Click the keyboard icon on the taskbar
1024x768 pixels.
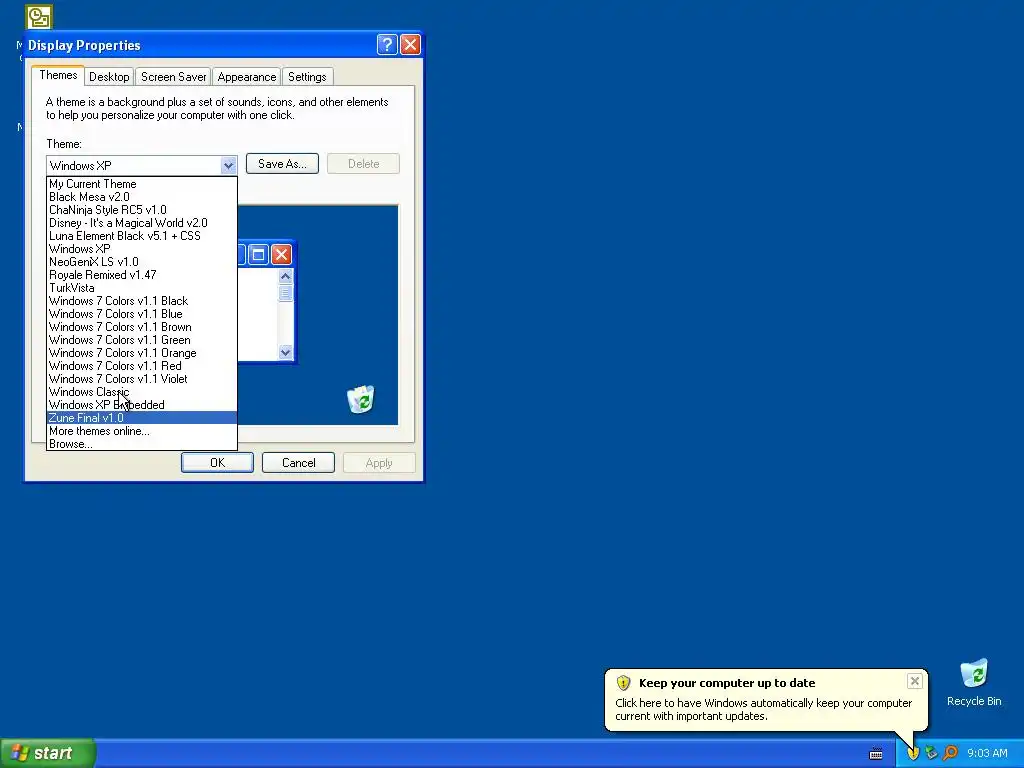[x=876, y=754]
